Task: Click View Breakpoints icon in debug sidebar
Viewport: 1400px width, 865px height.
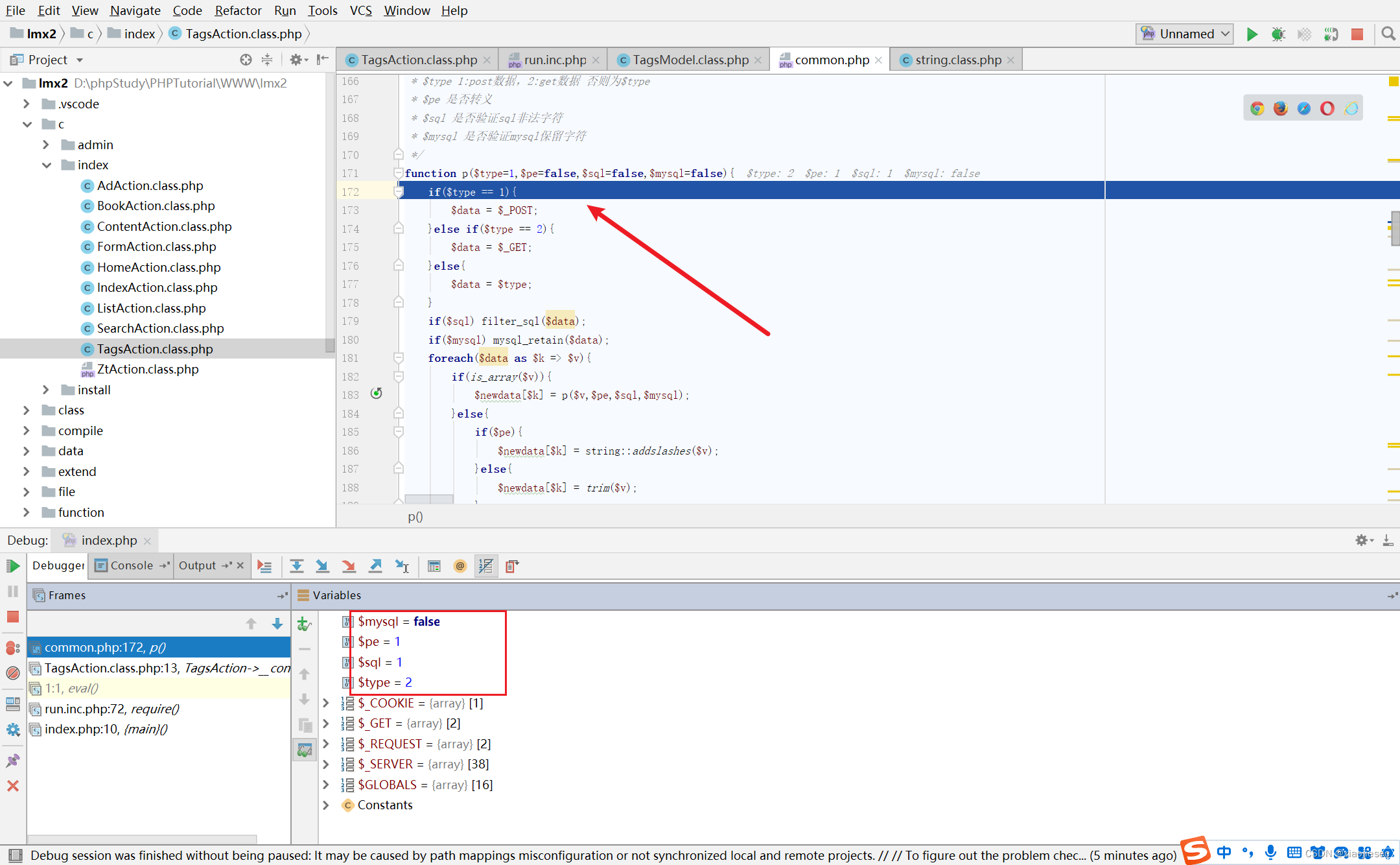Action: click(x=12, y=647)
